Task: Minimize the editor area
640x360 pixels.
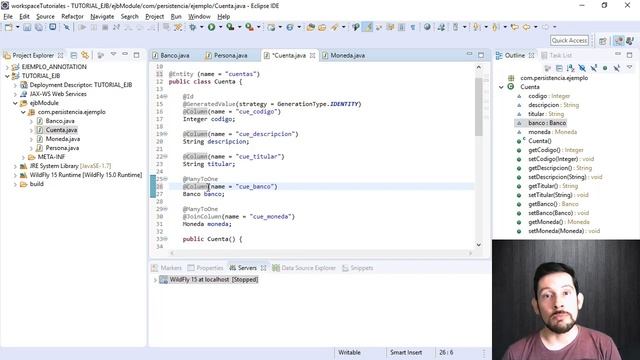Action: tap(469, 54)
